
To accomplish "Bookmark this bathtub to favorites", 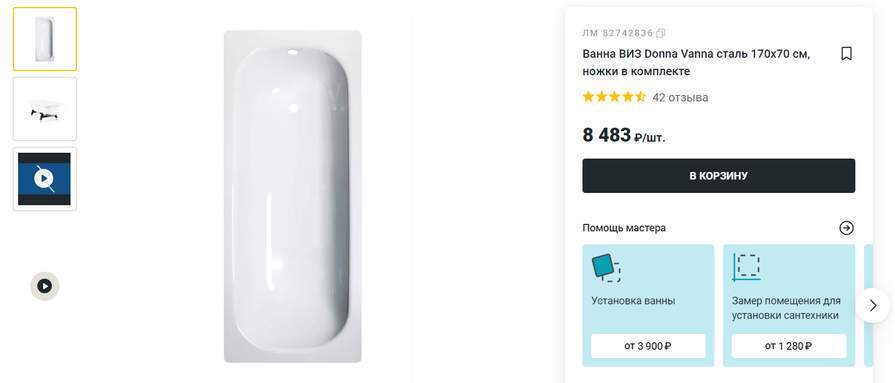I will coord(846,54).
